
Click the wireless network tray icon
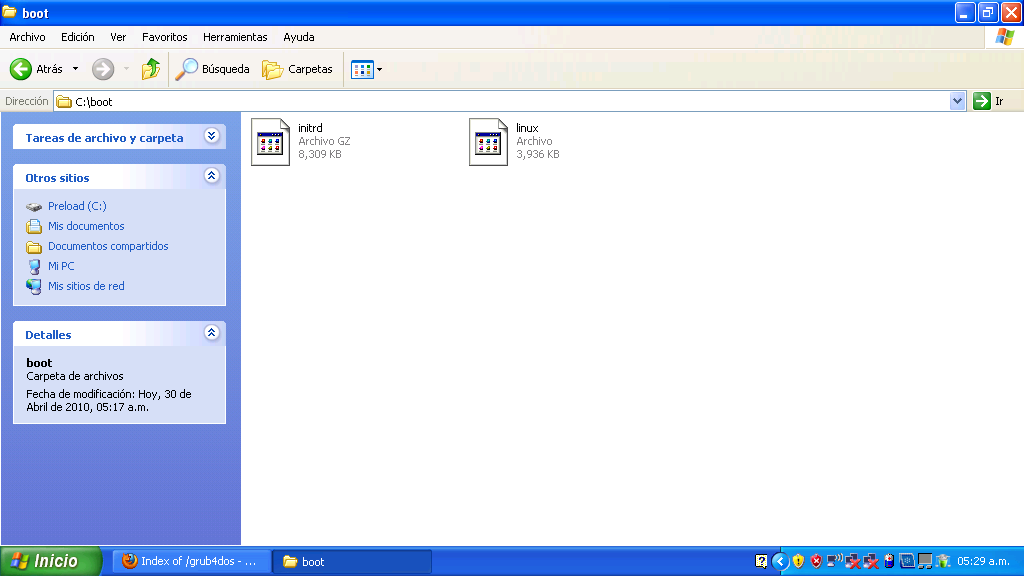(835, 560)
